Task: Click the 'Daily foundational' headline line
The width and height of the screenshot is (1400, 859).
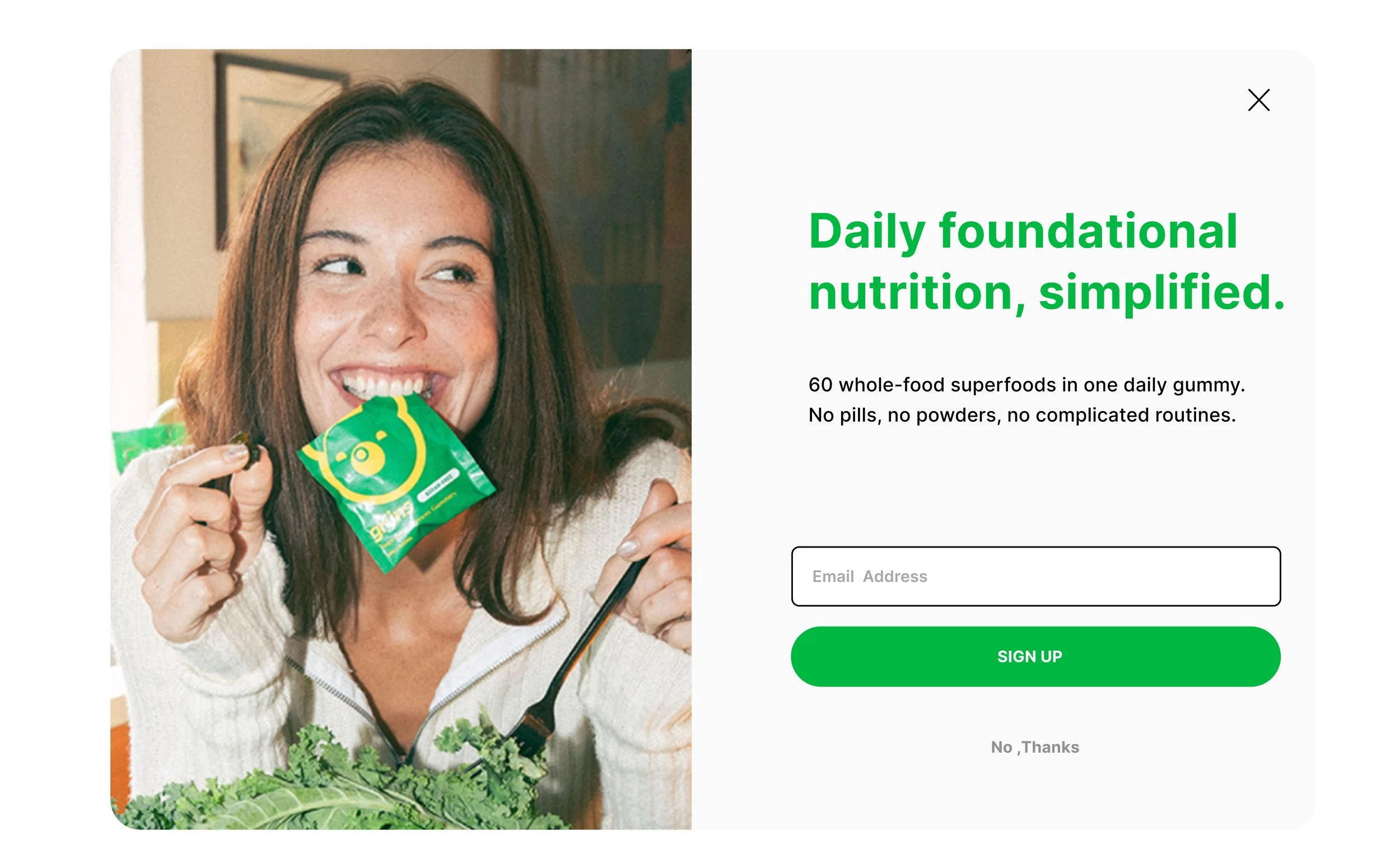Action: pos(1023,233)
